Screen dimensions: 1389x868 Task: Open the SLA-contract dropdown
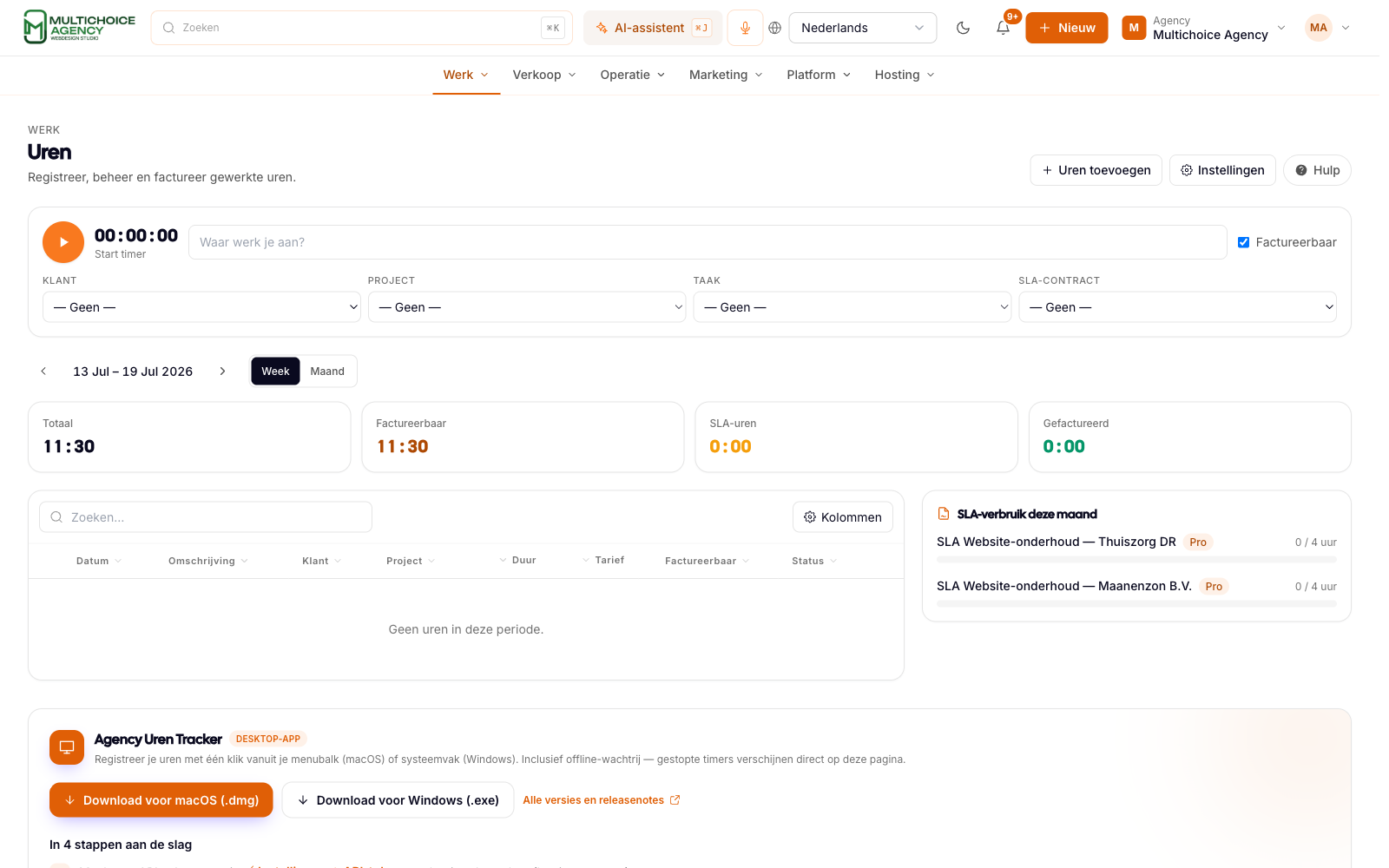pyautogui.click(x=1177, y=307)
